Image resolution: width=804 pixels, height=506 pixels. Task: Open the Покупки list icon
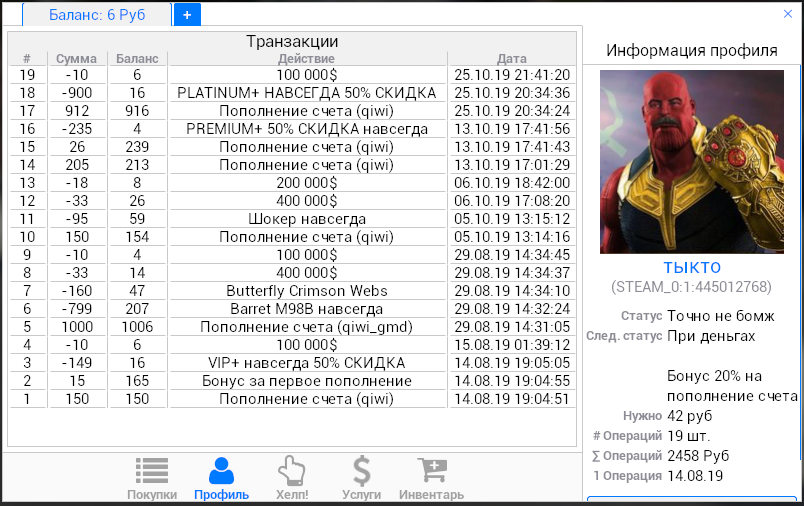click(x=152, y=472)
